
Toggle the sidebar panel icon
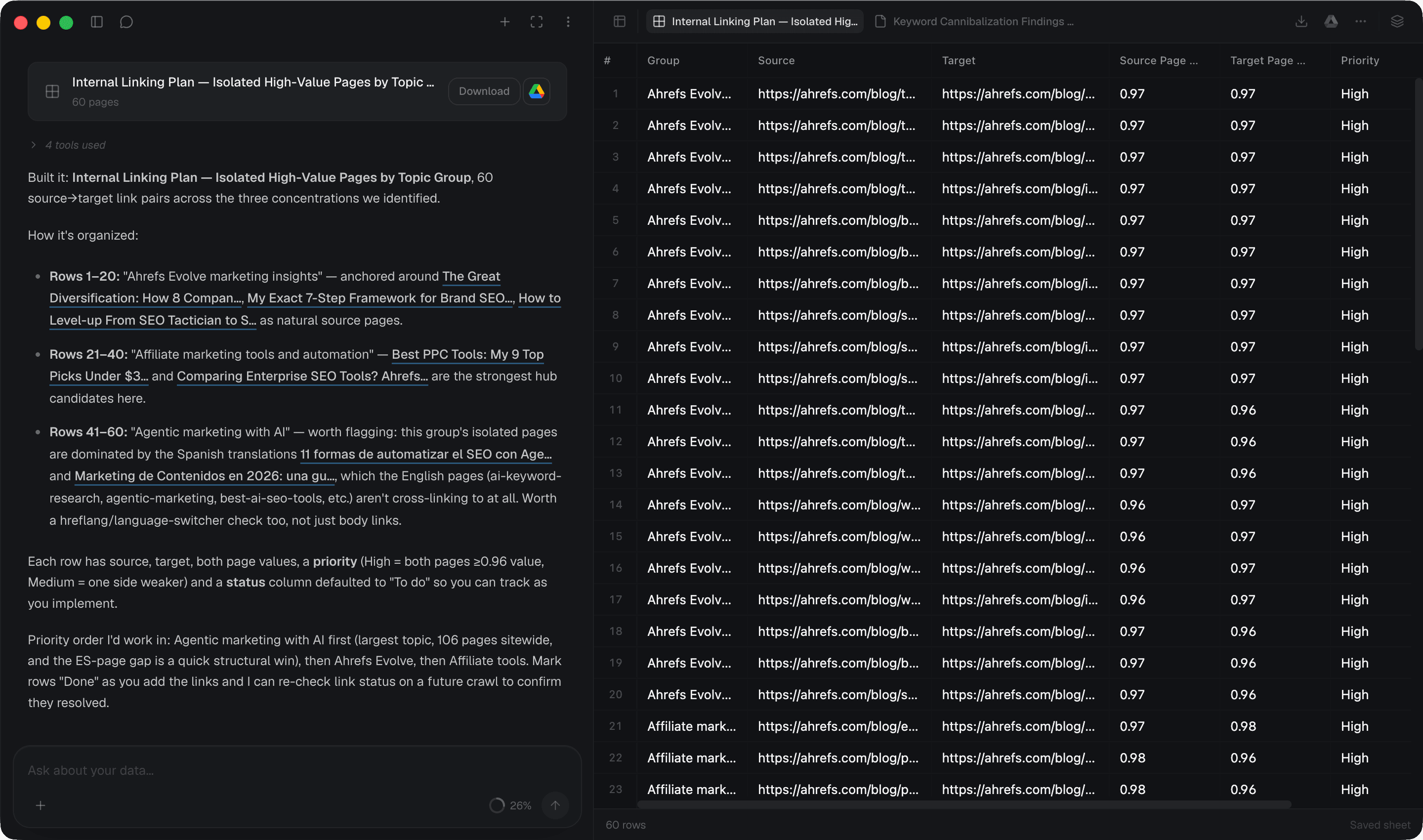pos(97,22)
